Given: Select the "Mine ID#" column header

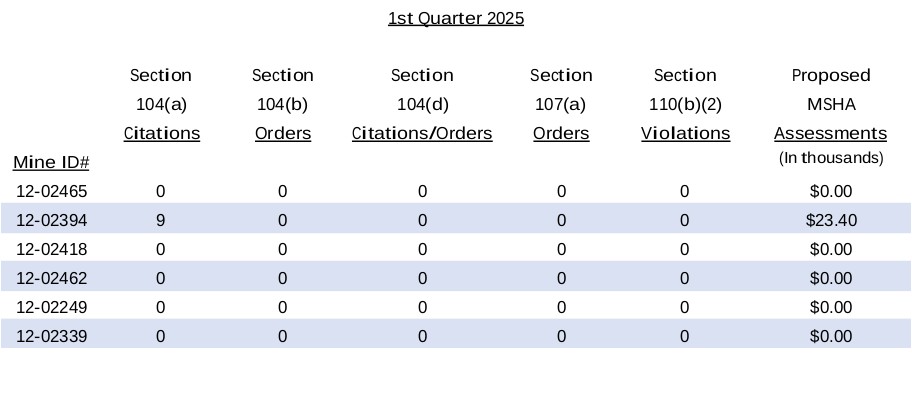Looking at the screenshot, I should (52, 162).
